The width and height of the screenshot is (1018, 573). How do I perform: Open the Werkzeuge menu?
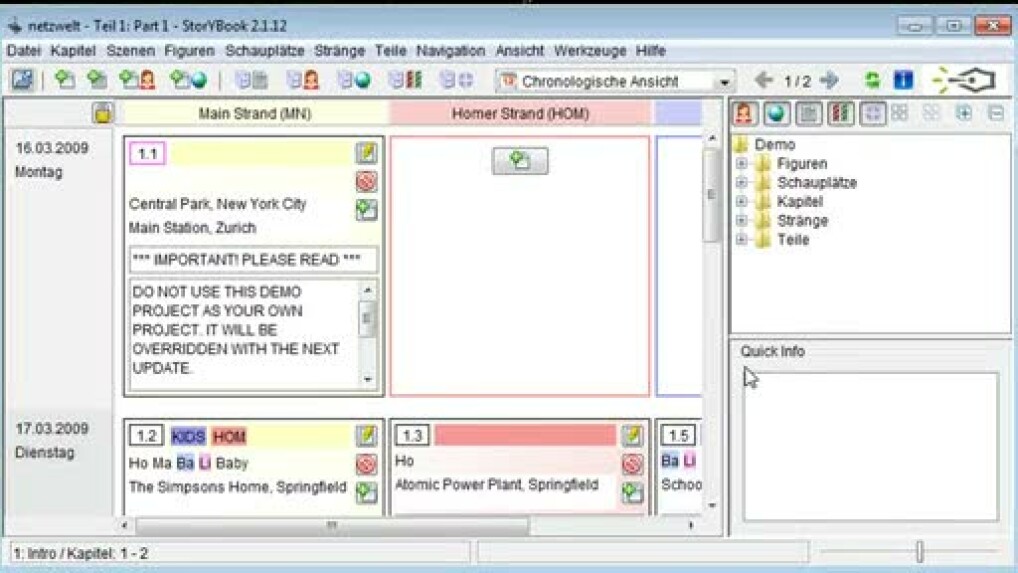[x=589, y=50]
